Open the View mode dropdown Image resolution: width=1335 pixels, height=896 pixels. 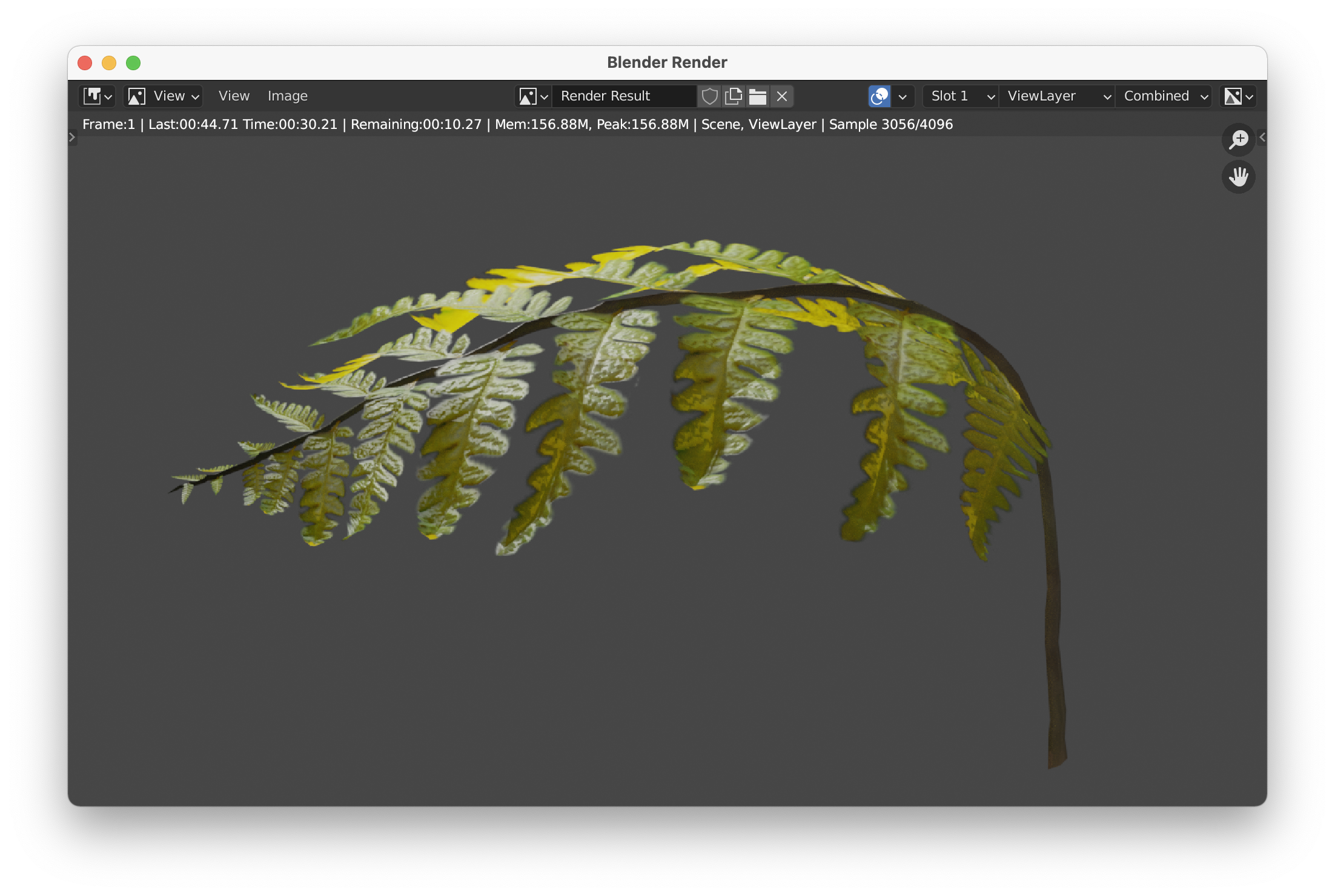coord(163,96)
